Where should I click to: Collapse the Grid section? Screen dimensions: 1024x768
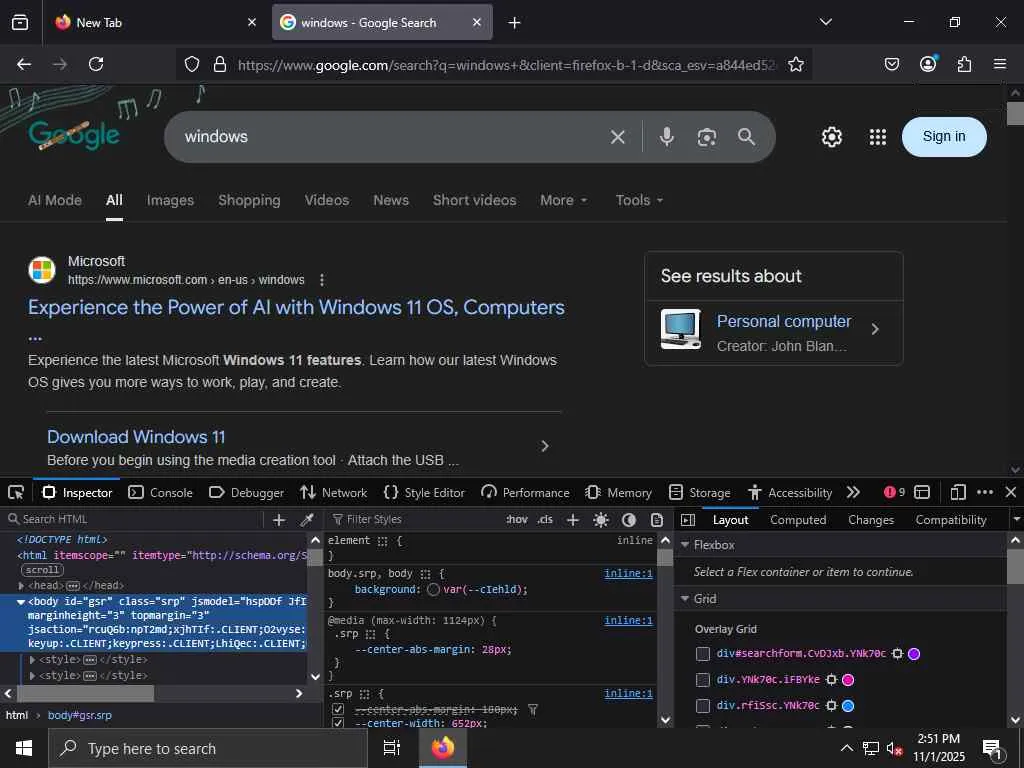tap(685, 599)
